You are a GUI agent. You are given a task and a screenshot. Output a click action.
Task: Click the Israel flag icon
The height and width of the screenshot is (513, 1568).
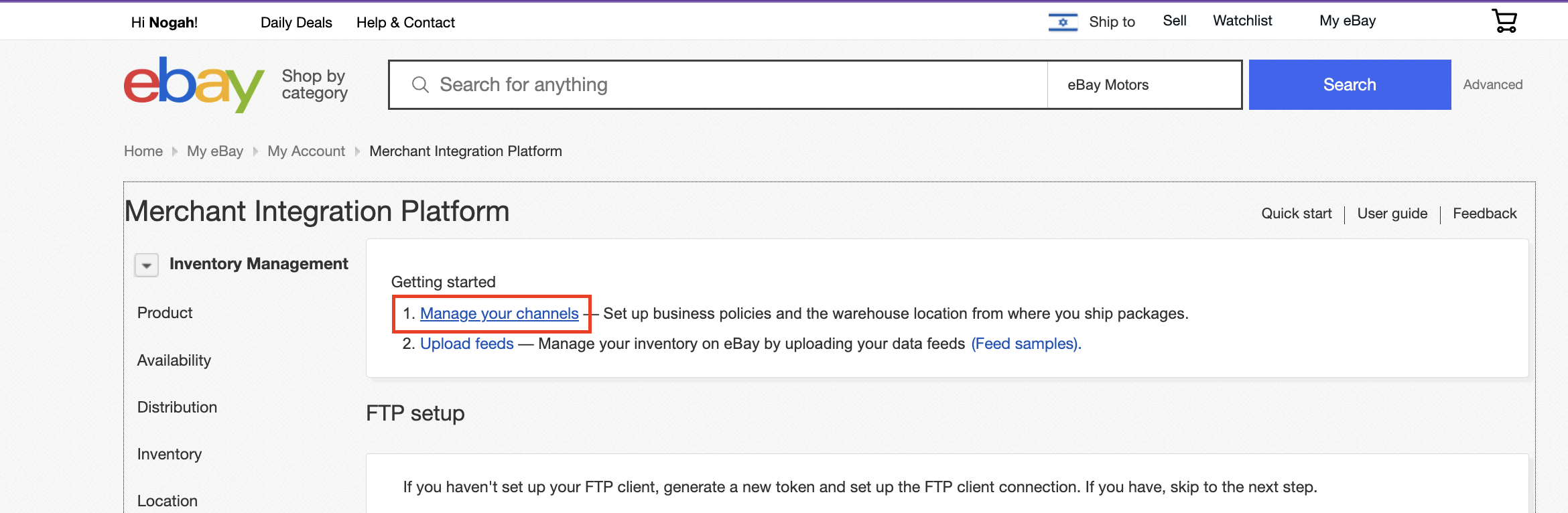coord(1063,22)
